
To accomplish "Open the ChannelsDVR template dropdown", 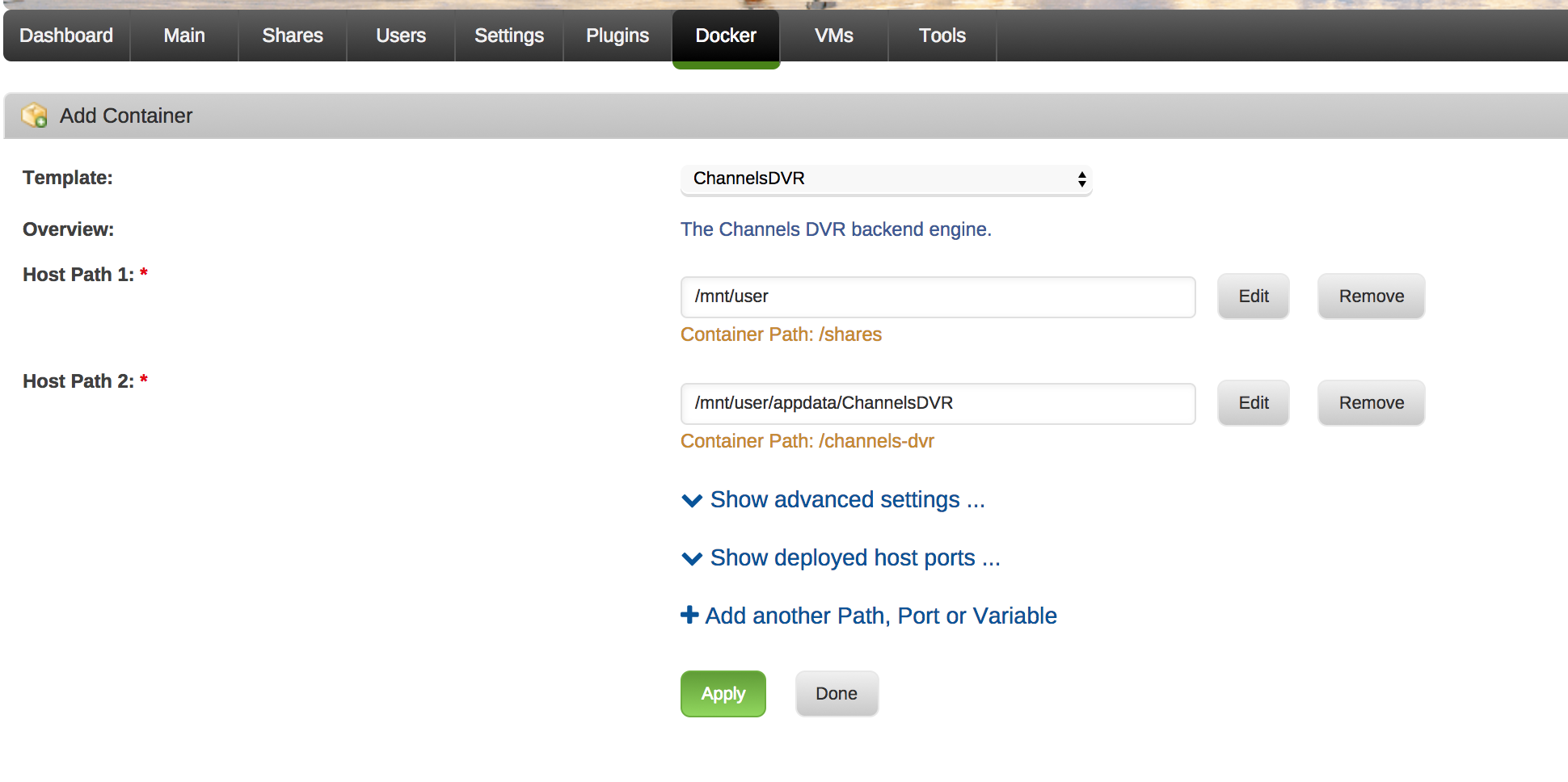I will point(886,179).
